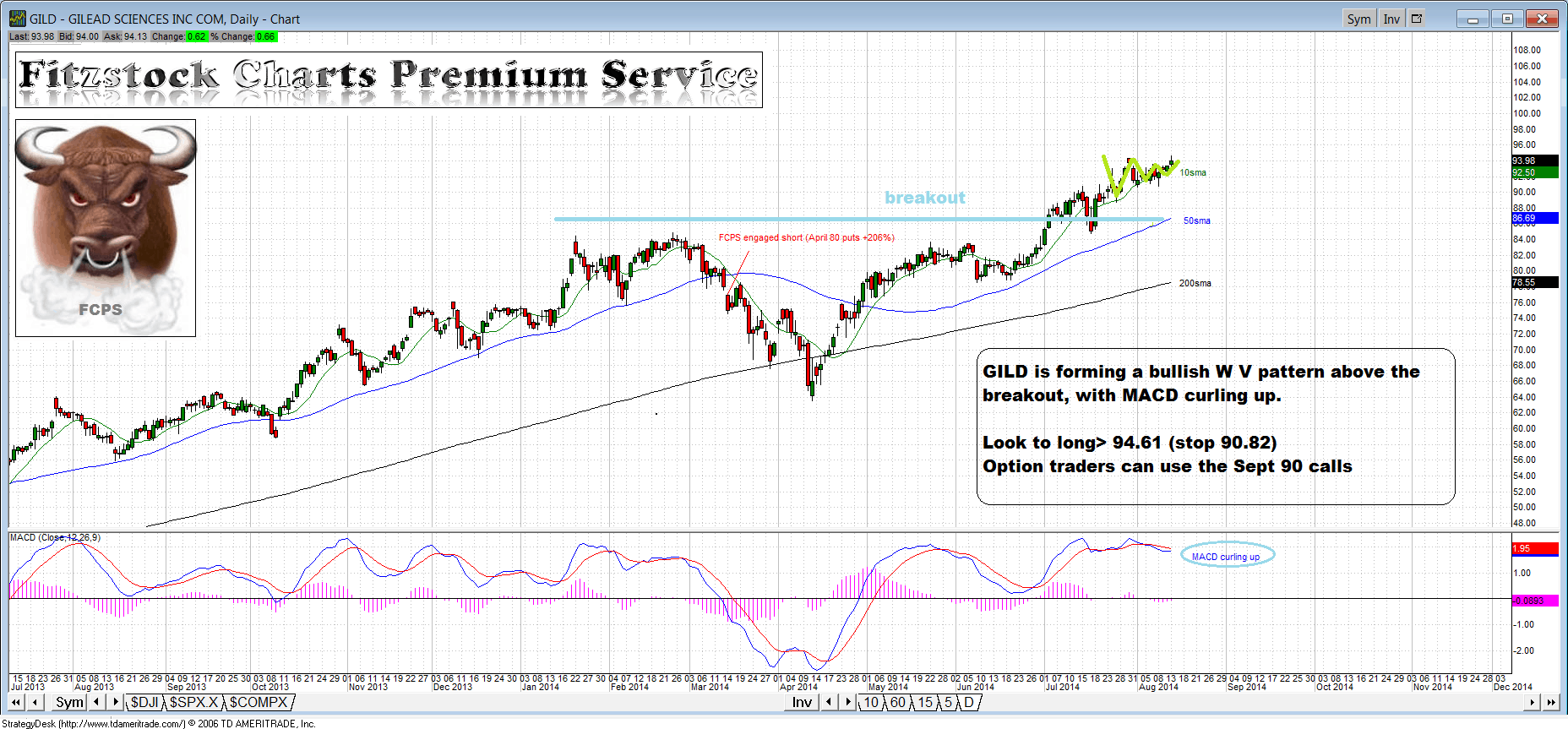The width and height of the screenshot is (1568, 729).
Task: Step to previous symbol next to Sym
Action: coord(97,702)
